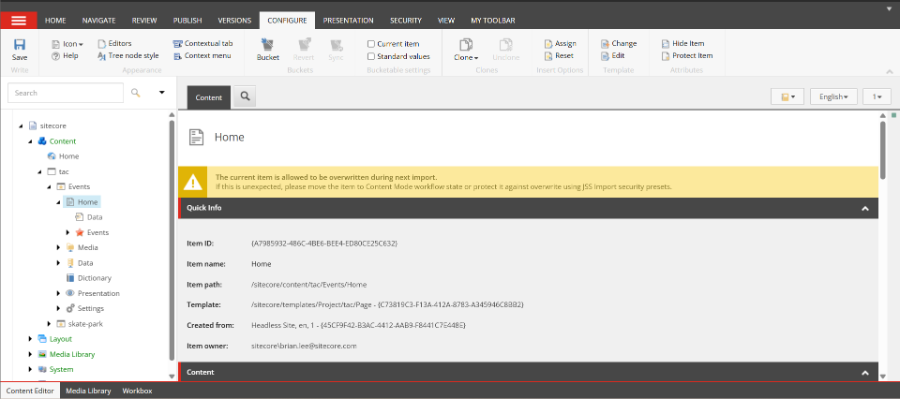Enable the Current item checkbox
Image resolution: width=900 pixels, height=399 pixels.
coord(371,44)
